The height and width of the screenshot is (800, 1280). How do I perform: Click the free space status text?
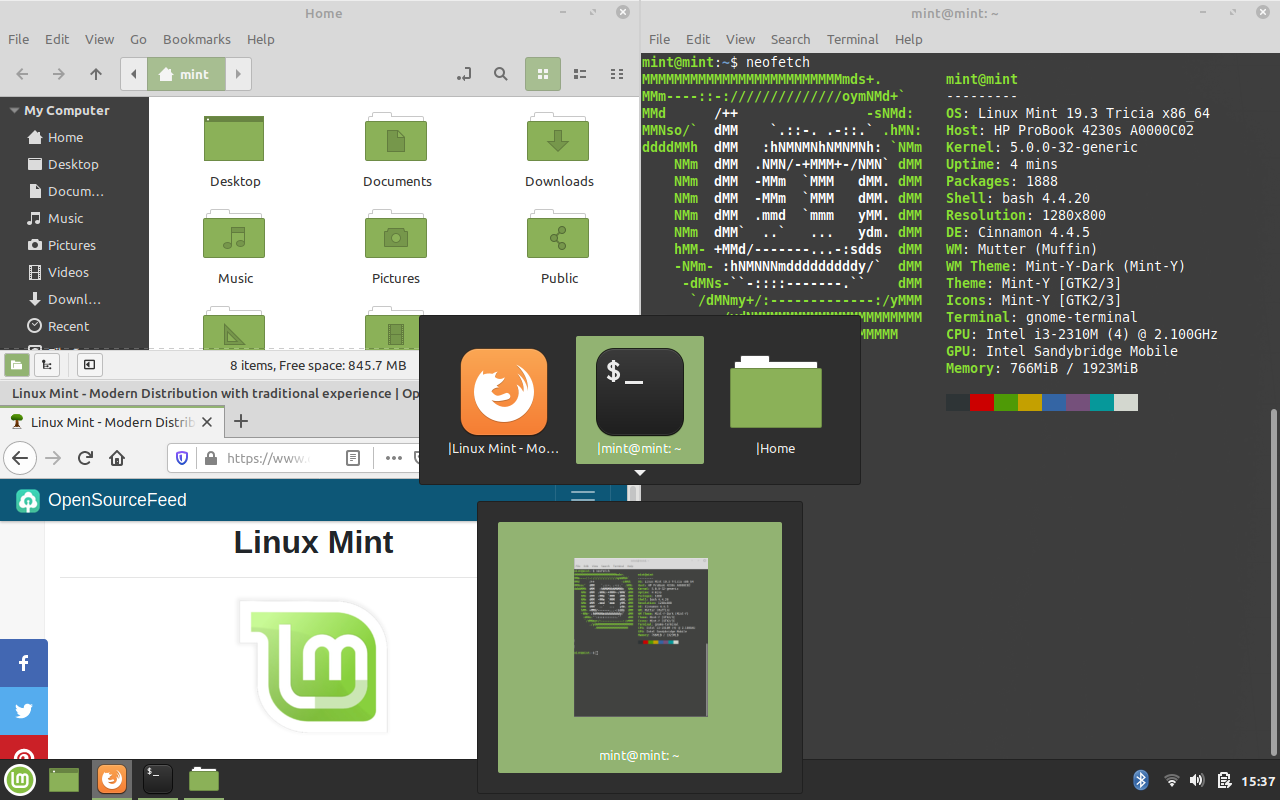pos(318,366)
